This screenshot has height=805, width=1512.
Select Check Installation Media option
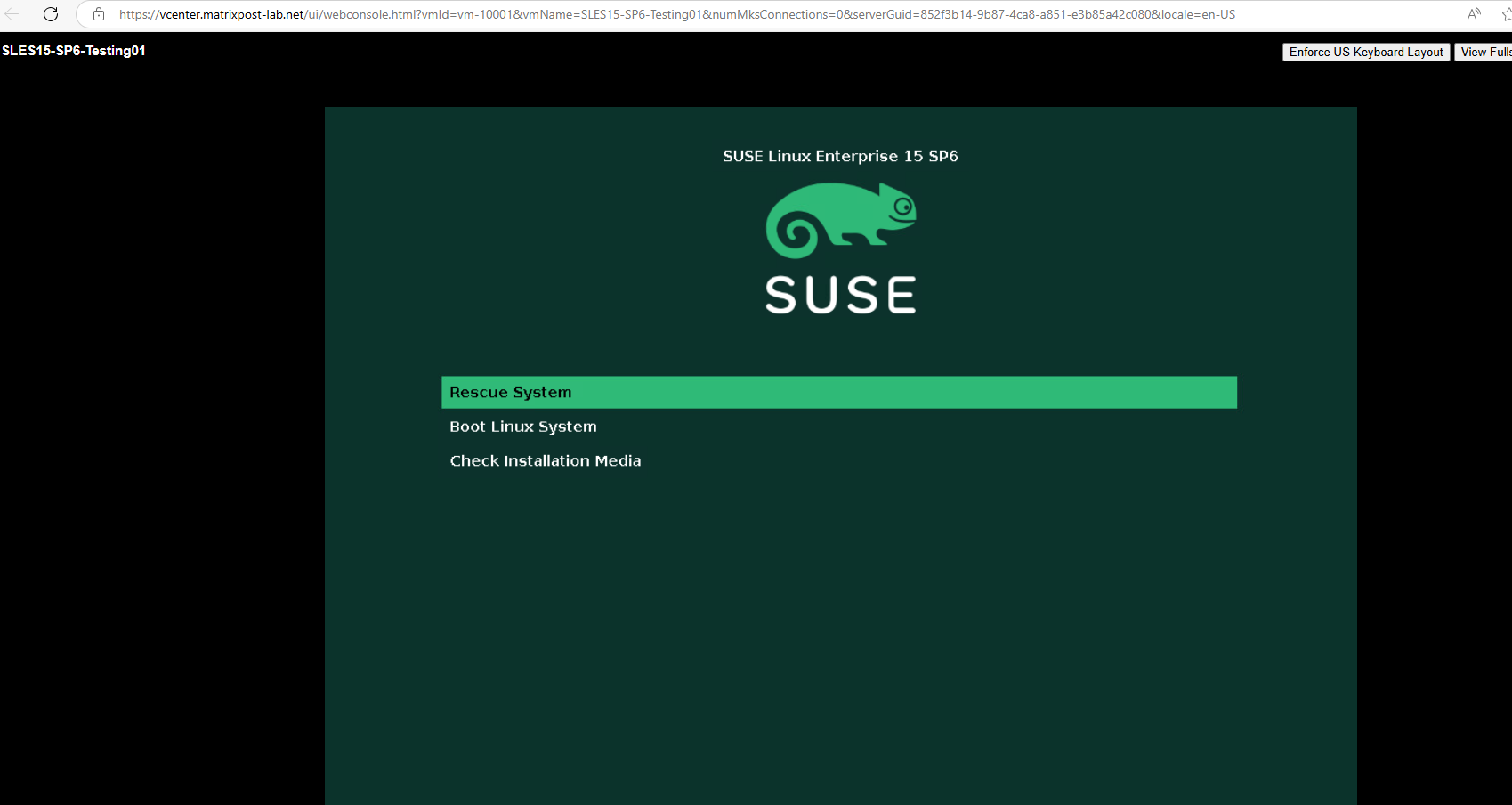point(546,460)
